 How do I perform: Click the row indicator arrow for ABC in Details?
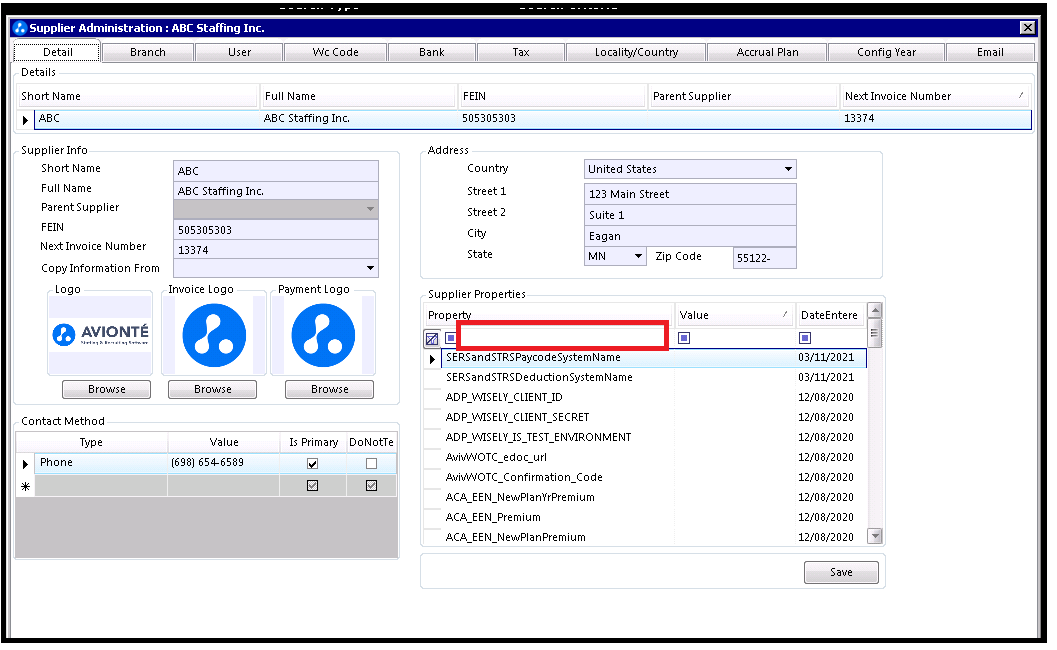coord(25,120)
